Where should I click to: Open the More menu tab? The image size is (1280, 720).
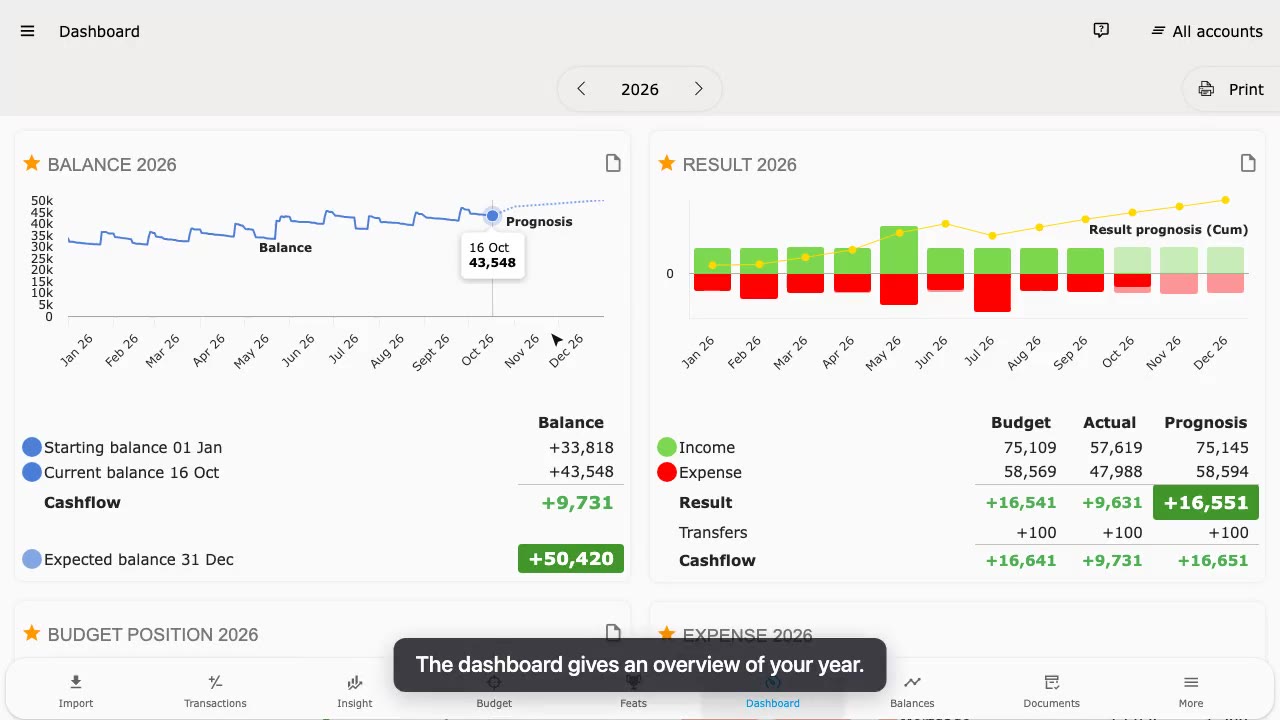pyautogui.click(x=1191, y=691)
